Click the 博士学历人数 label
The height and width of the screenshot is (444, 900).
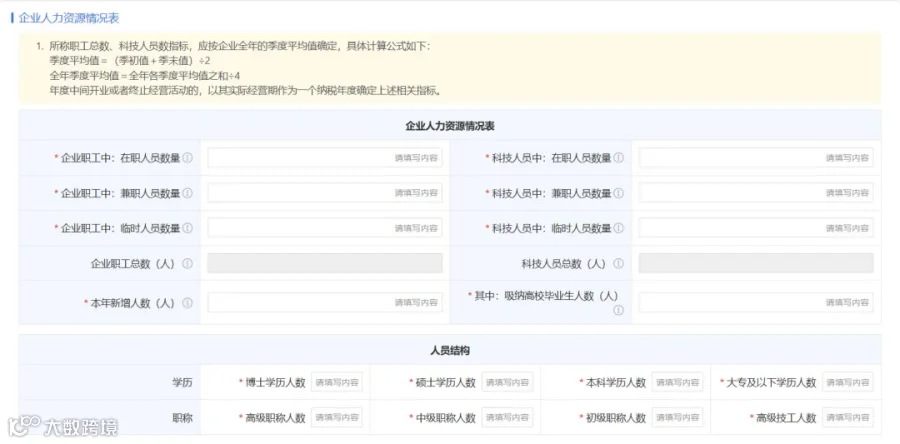click(276, 383)
